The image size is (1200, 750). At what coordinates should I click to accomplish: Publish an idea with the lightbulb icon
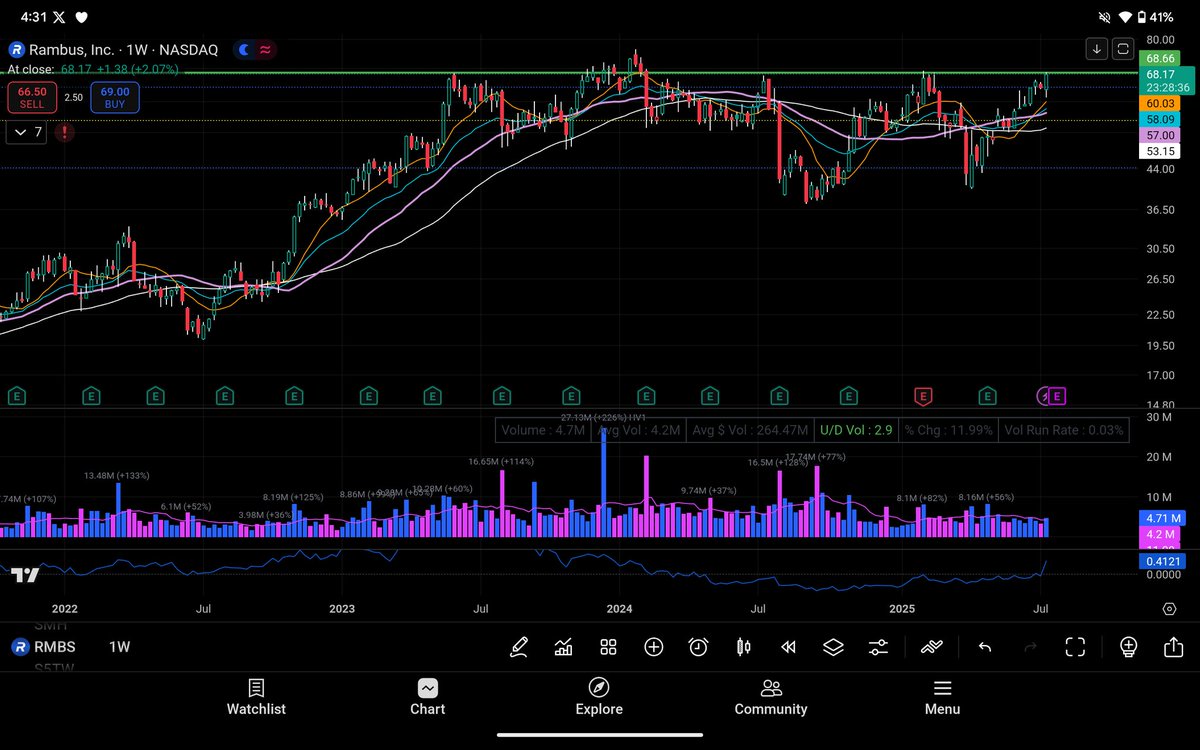pos(1128,647)
